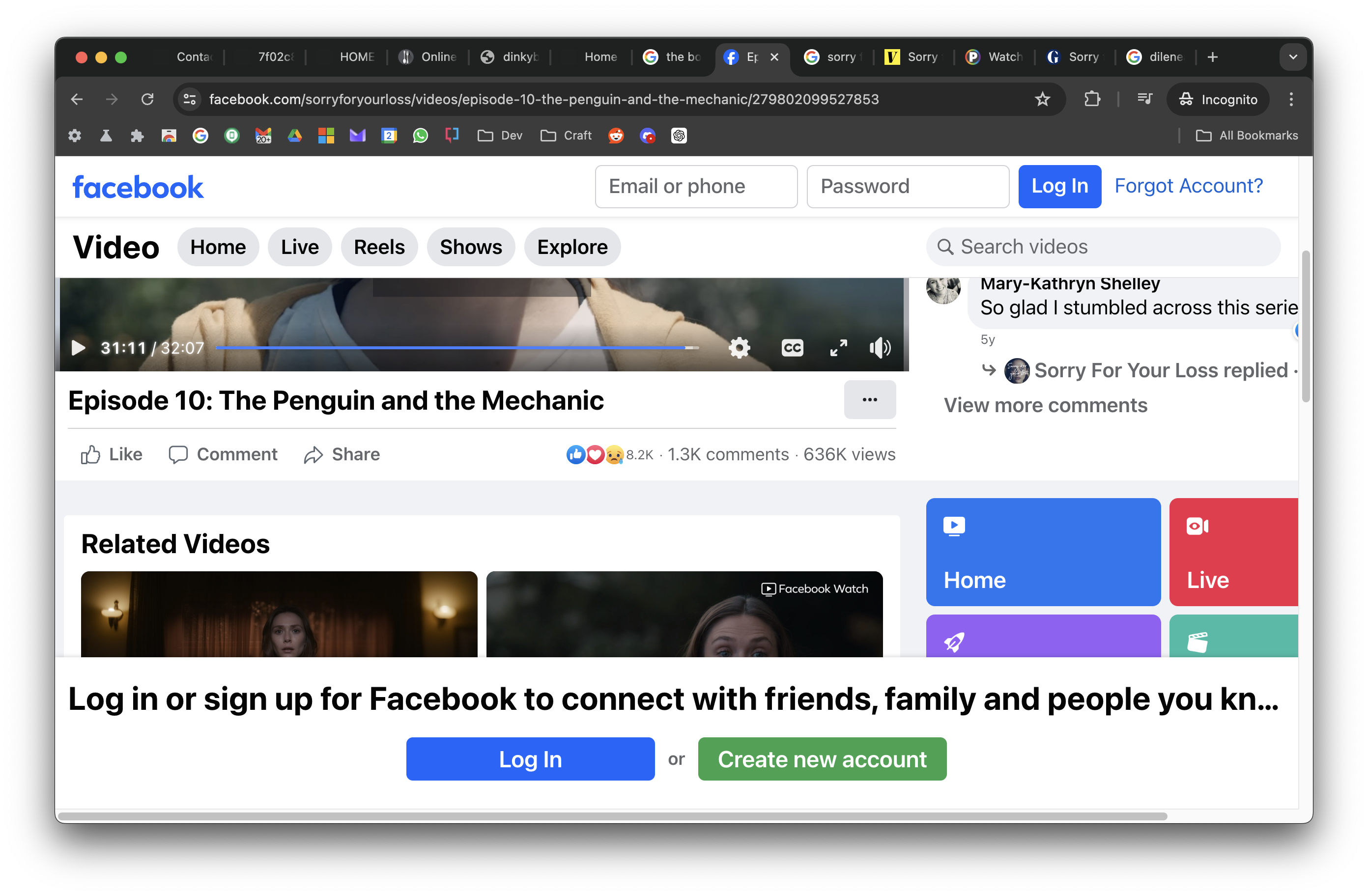Click the bottom banner Log In button
Image resolution: width=1368 pixels, height=896 pixels.
(530, 758)
